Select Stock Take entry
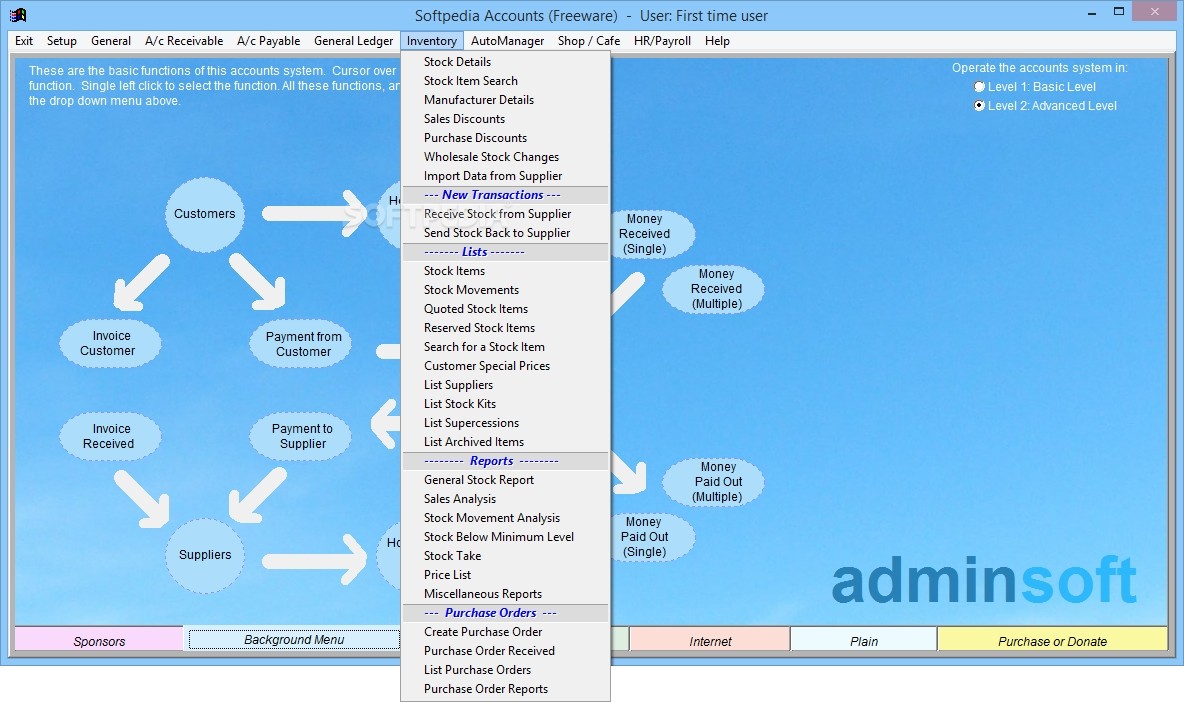This screenshot has width=1184, height=702. tap(505, 556)
